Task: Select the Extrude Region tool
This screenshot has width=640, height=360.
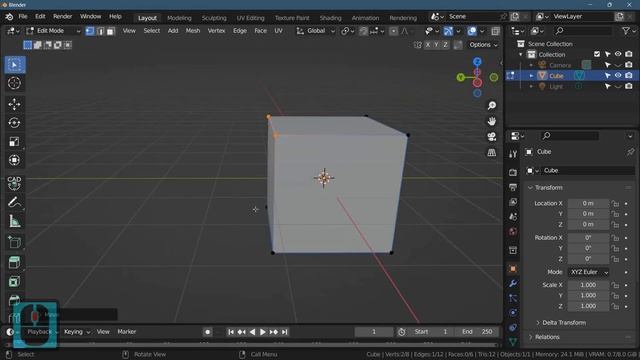Action: click(x=14, y=262)
